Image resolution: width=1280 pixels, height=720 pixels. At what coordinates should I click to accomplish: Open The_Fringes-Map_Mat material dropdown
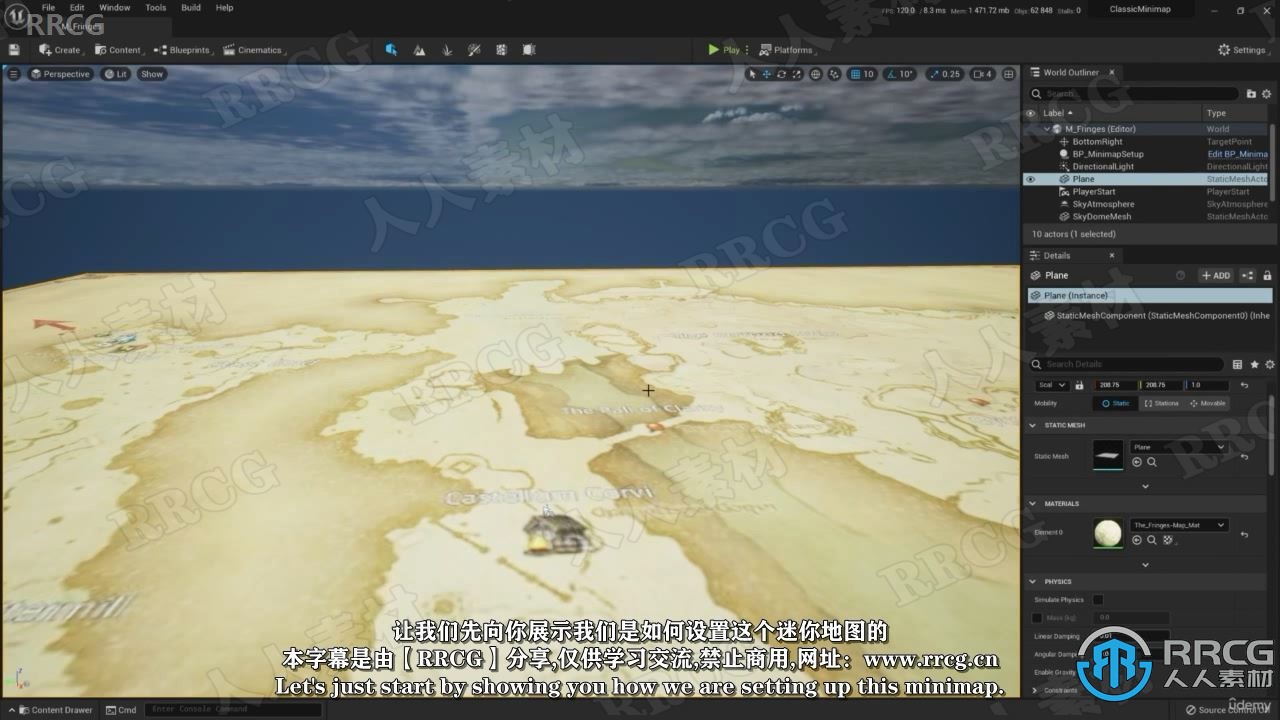[x=1179, y=525]
